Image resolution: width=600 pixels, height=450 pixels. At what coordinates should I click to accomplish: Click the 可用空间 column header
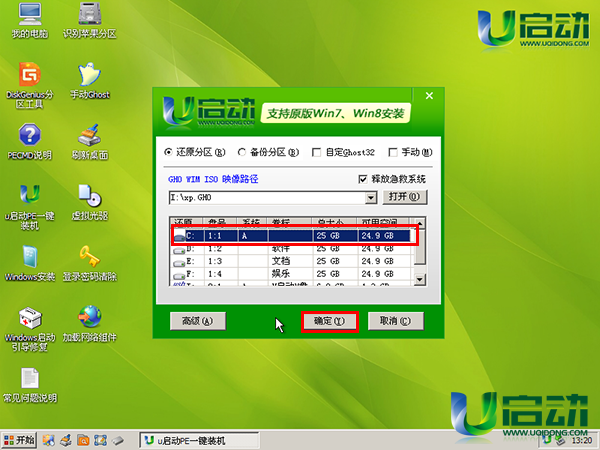383,223
